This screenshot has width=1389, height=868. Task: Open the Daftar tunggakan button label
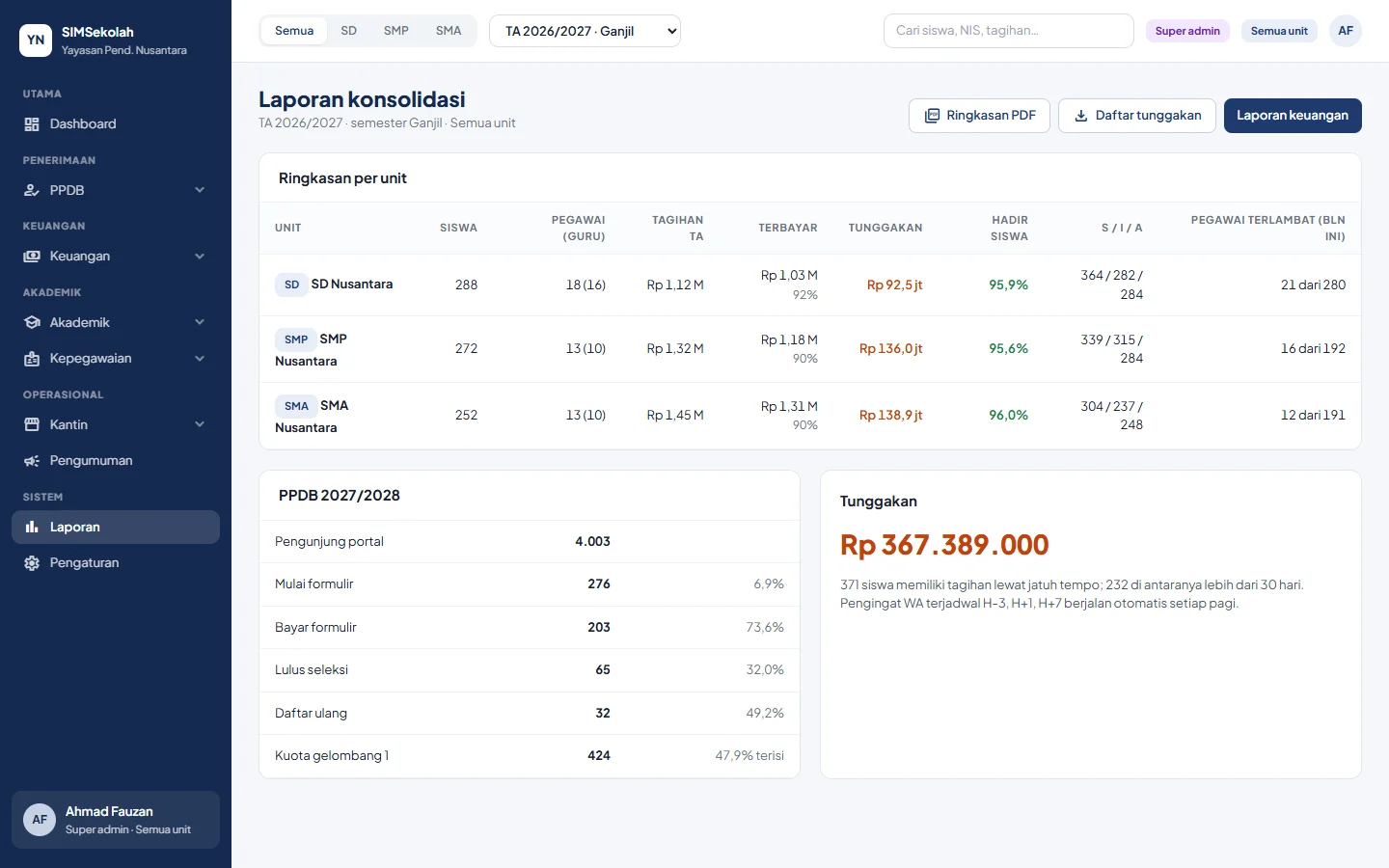coord(1148,116)
